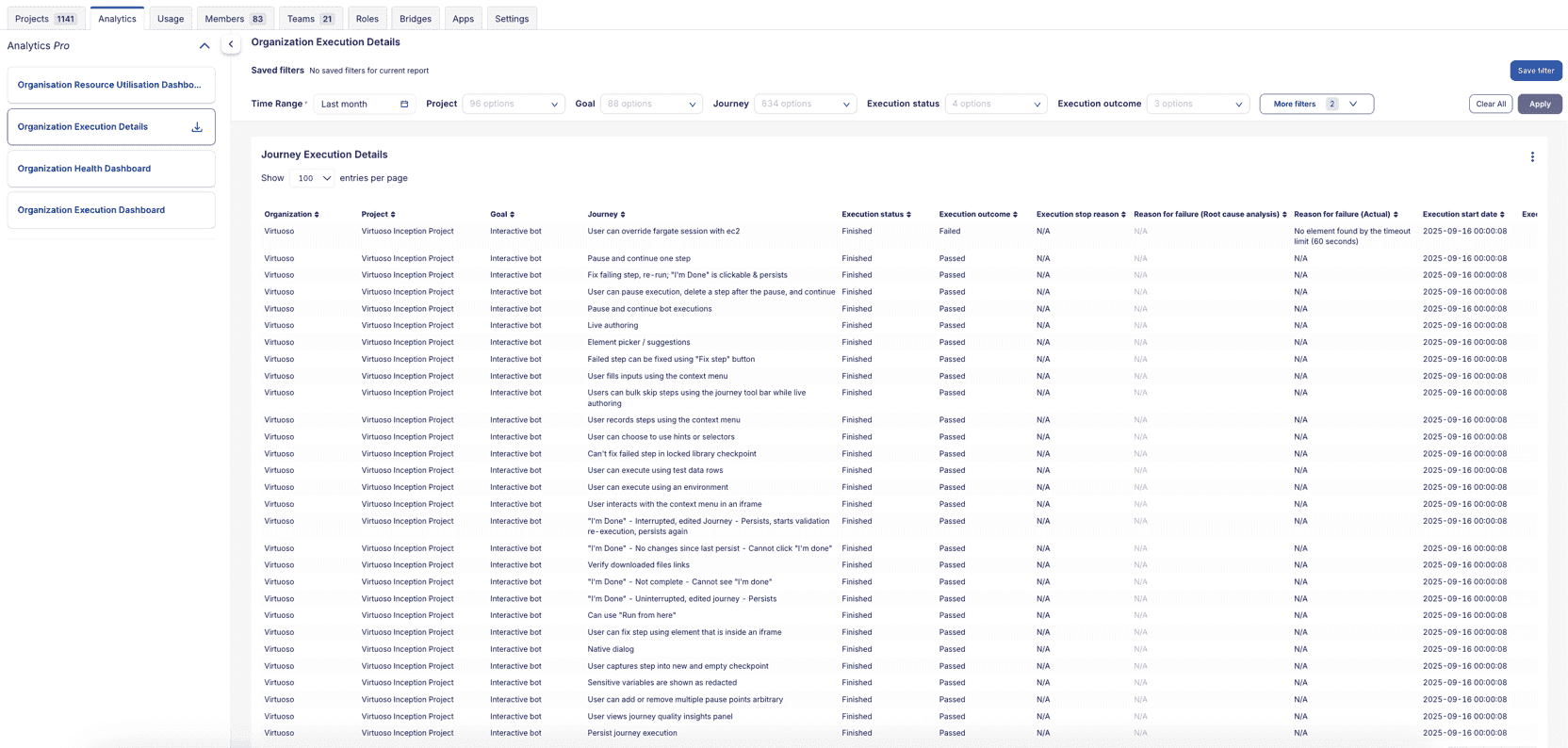Screen dimensions: 1568x748
Task: Click journey "Persist journey execution"
Action: [632, 733]
